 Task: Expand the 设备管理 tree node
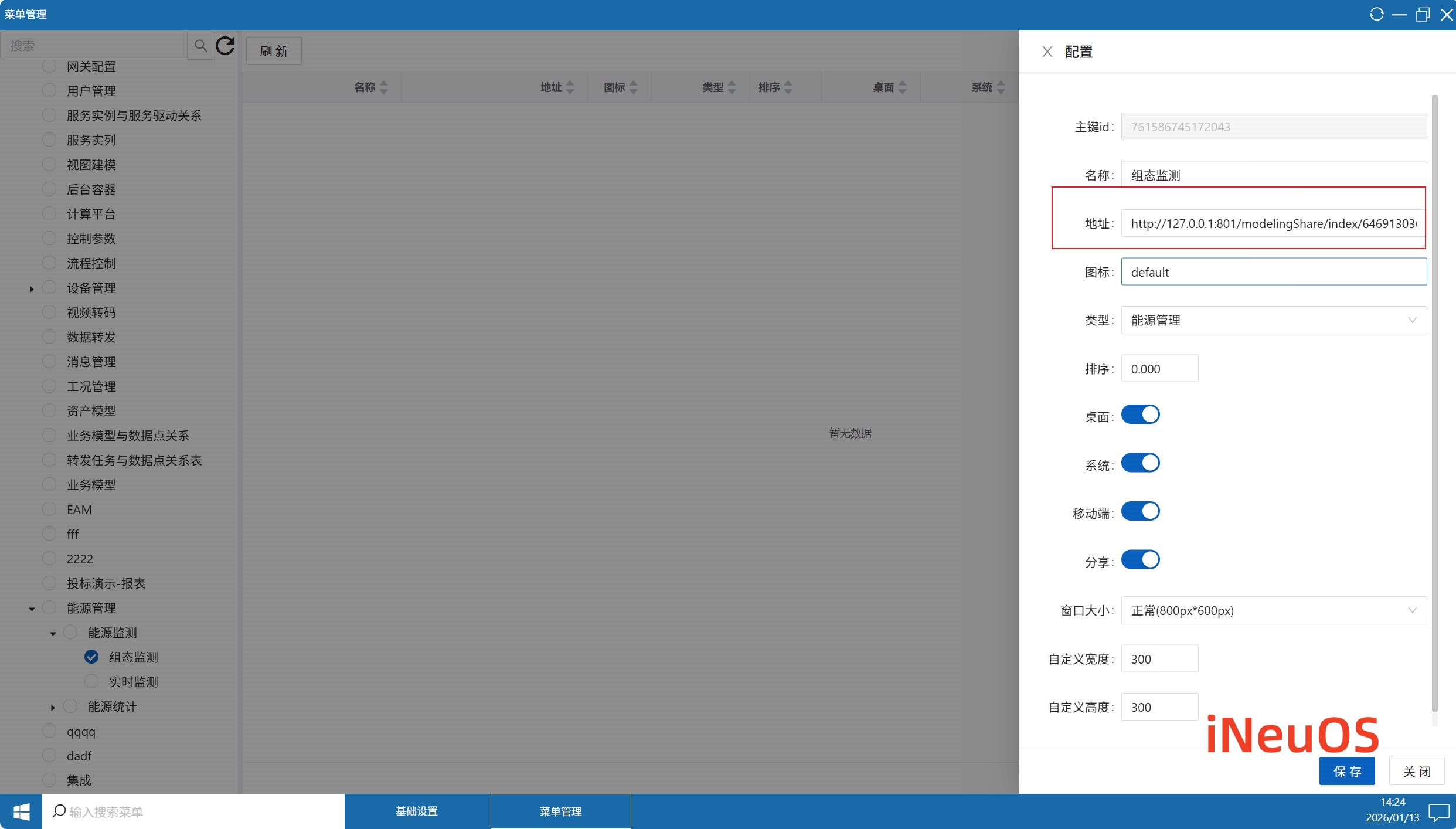32,288
